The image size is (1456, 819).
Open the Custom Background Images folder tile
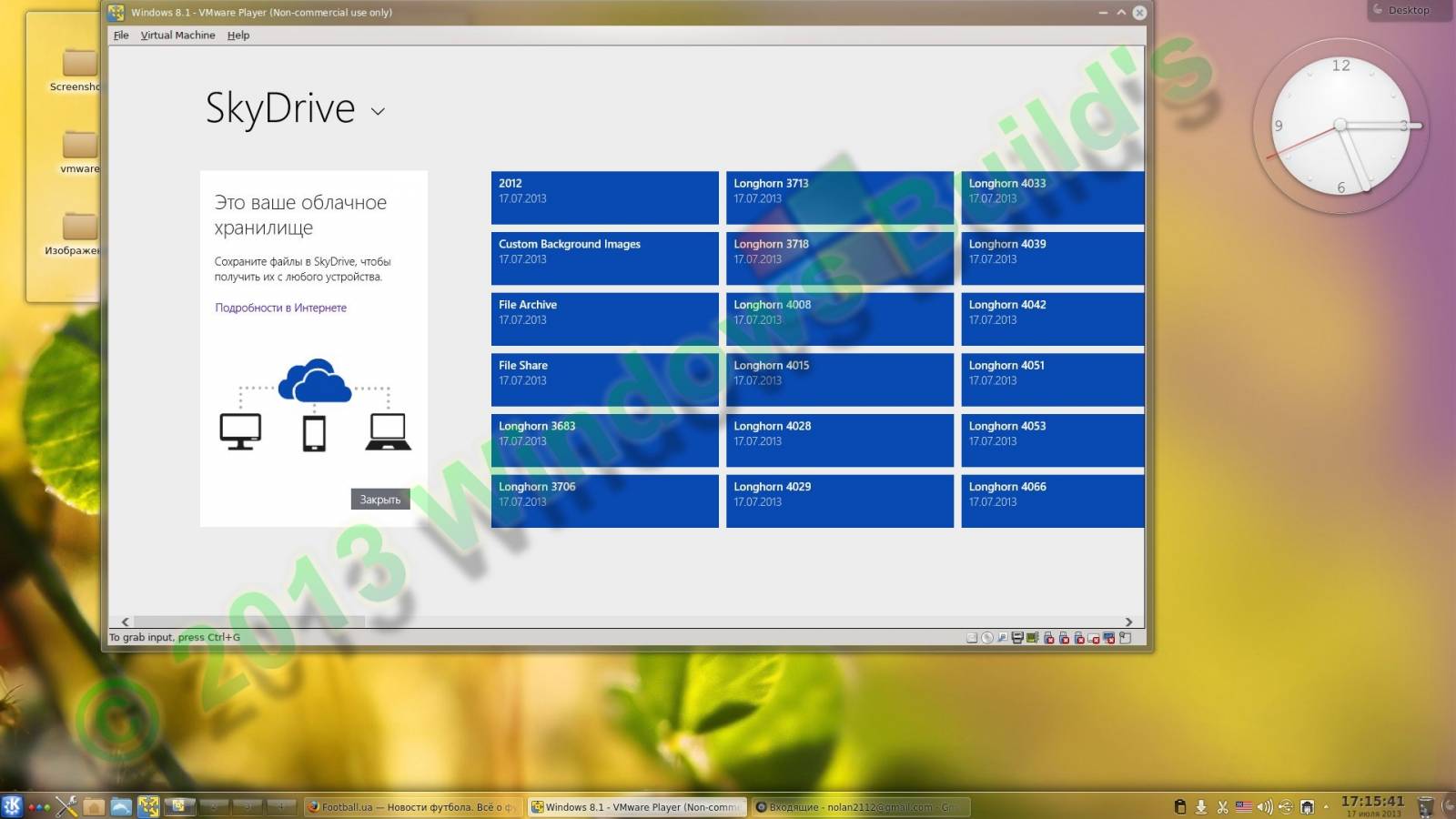tap(604, 258)
